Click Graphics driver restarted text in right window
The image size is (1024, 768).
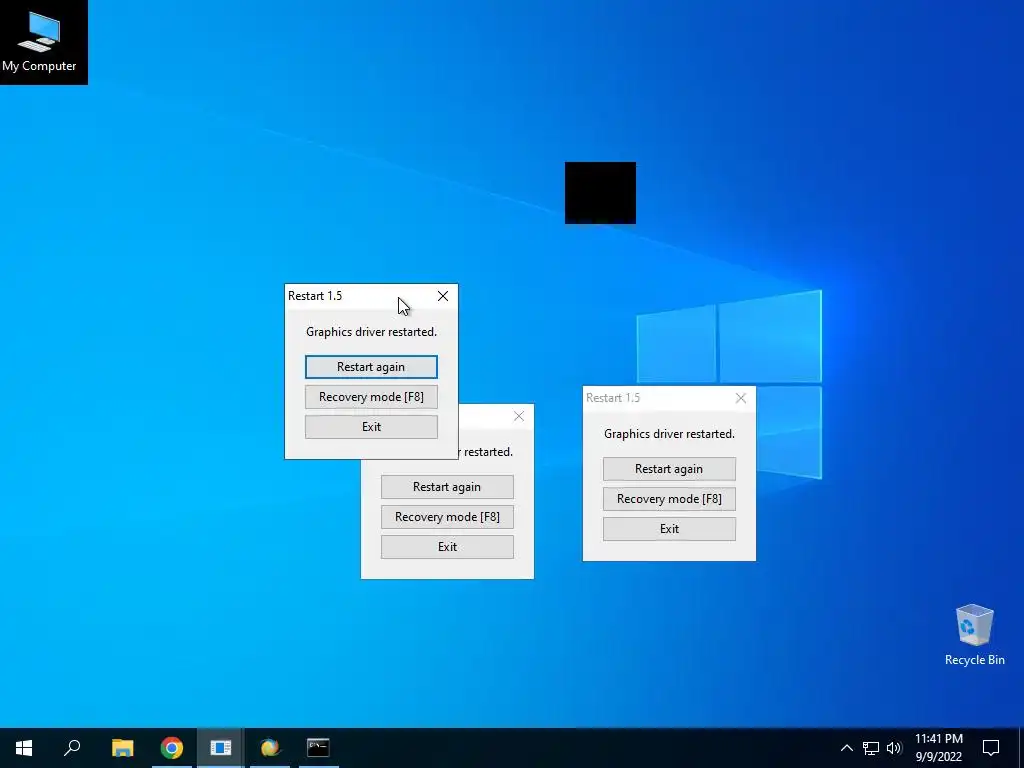click(x=669, y=434)
